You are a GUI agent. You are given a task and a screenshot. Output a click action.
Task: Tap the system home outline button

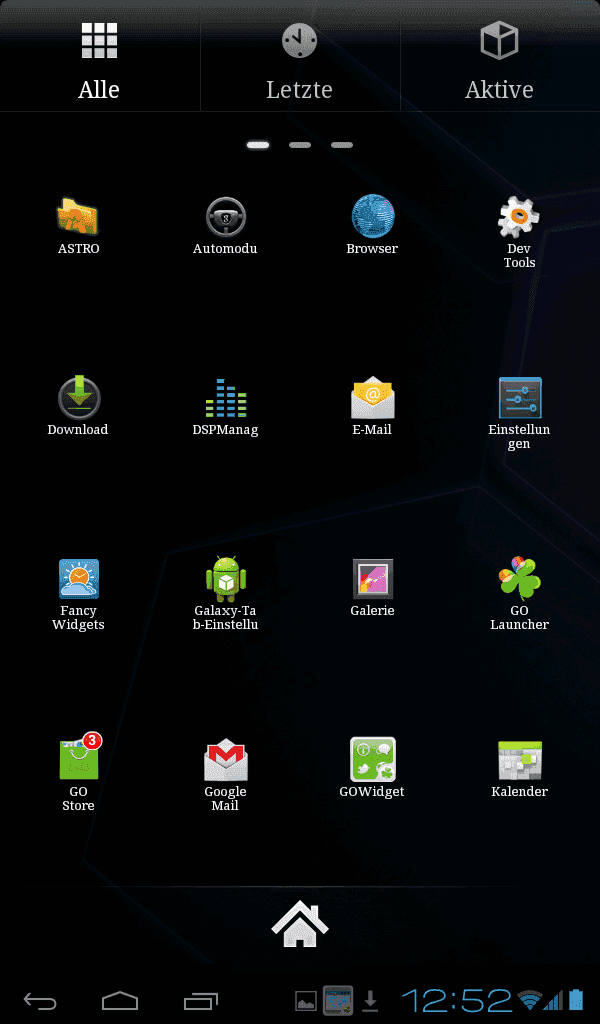pyautogui.click(x=120, y=1000)
